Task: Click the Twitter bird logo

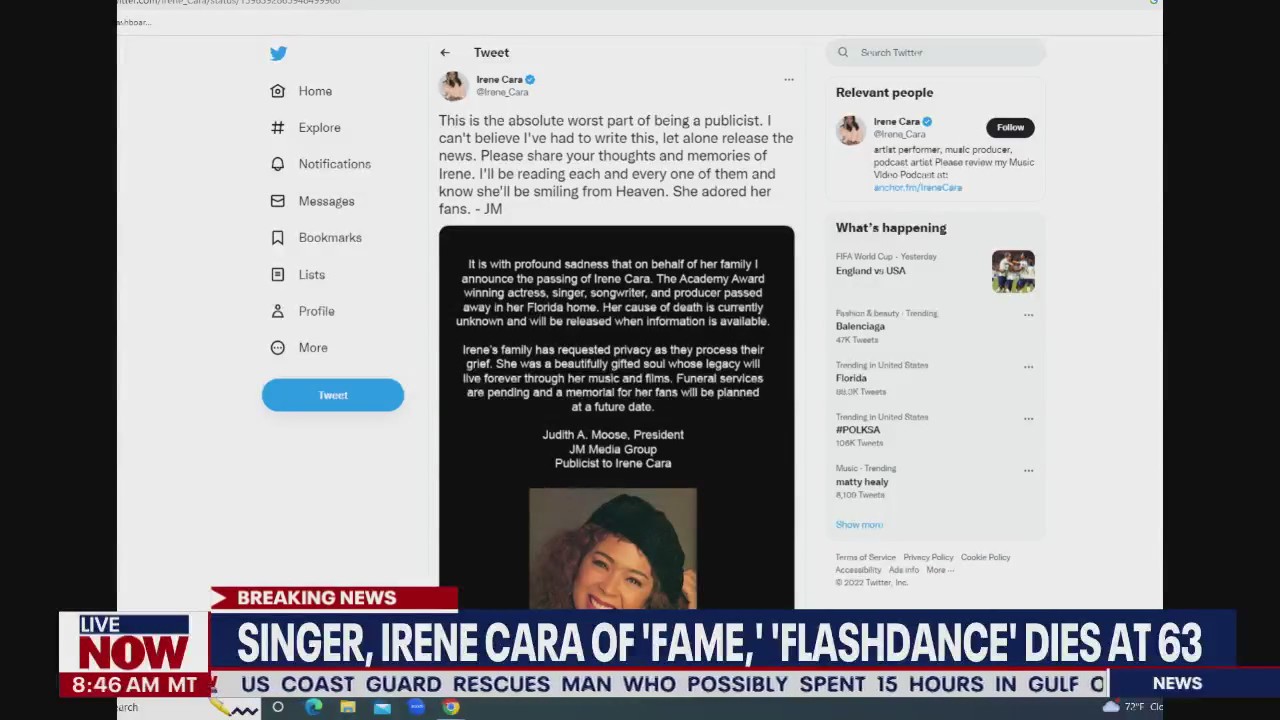Action: (x=278, y=53)
